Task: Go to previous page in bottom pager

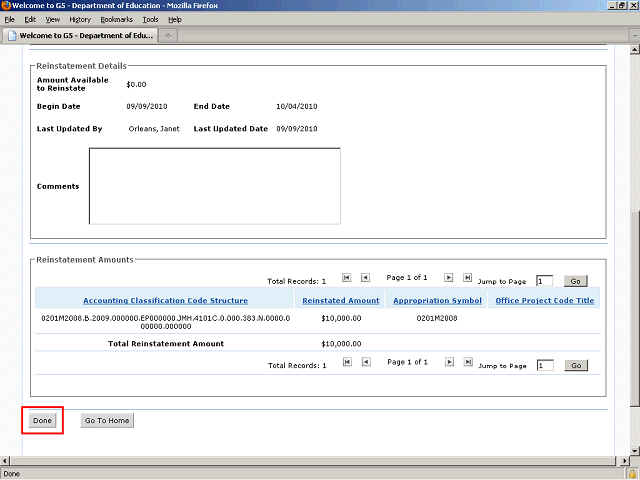Action: coord(366,362)
